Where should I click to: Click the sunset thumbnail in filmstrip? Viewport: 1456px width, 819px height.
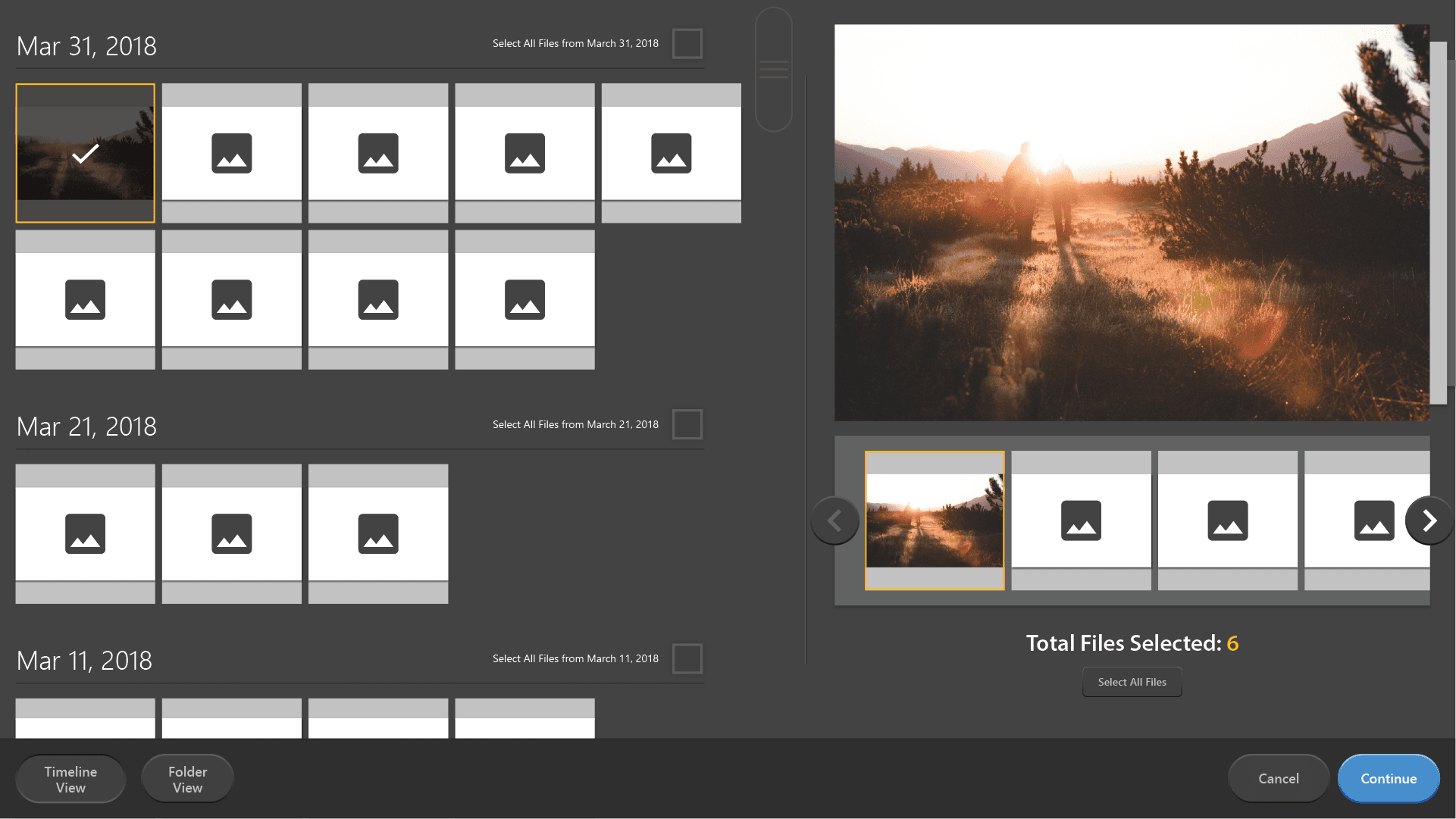(x=934, y=520)
